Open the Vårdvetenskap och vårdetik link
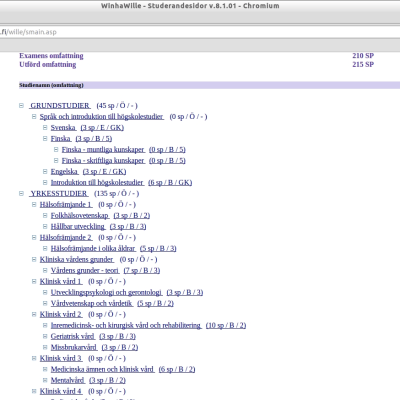This screenshot has width=400, height=400. click(92, 303)
